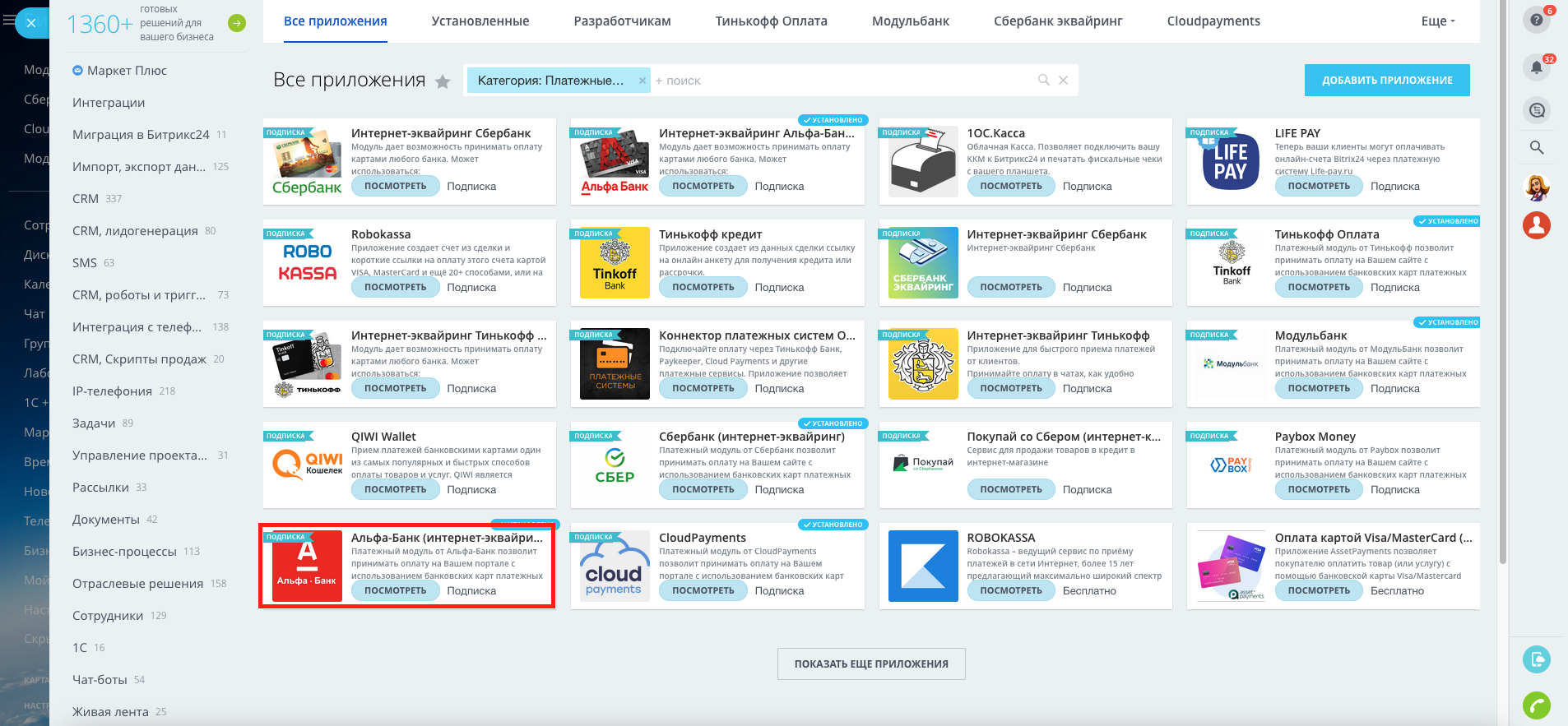Open the Сбербанк app logo thumbnail
1568x726 pixels.
coord(307,162)
